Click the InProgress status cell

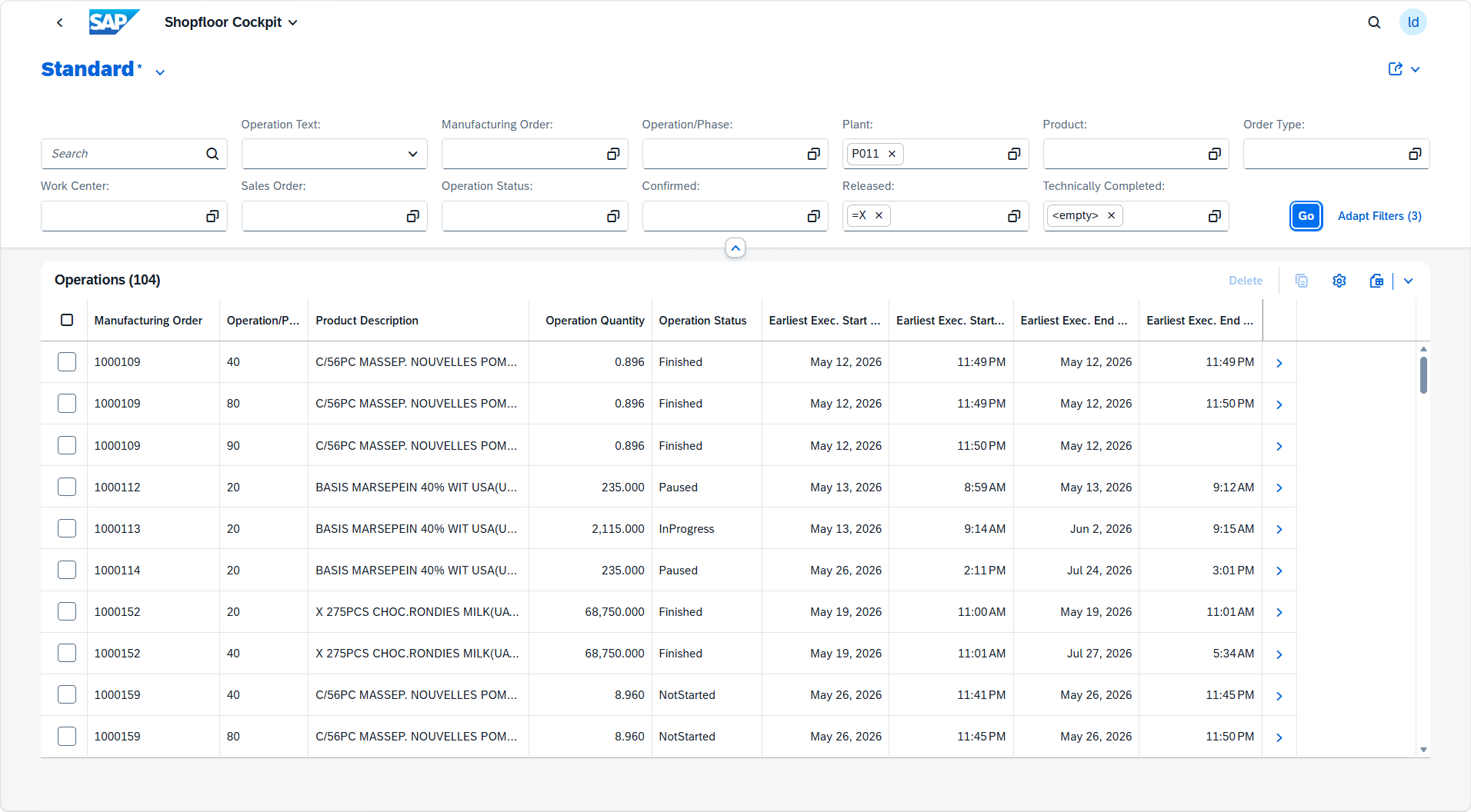[x=687, y=529]
